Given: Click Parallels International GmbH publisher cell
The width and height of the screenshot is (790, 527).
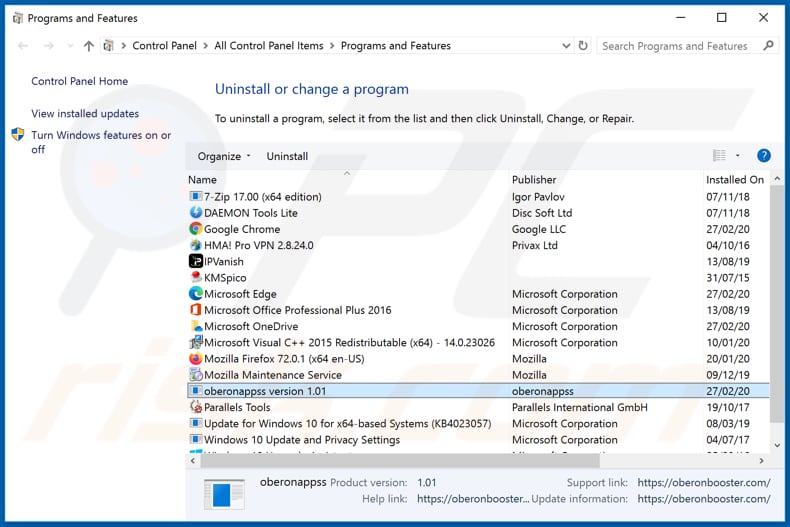Looking at the screenshot, I should (x=579, y=407).
